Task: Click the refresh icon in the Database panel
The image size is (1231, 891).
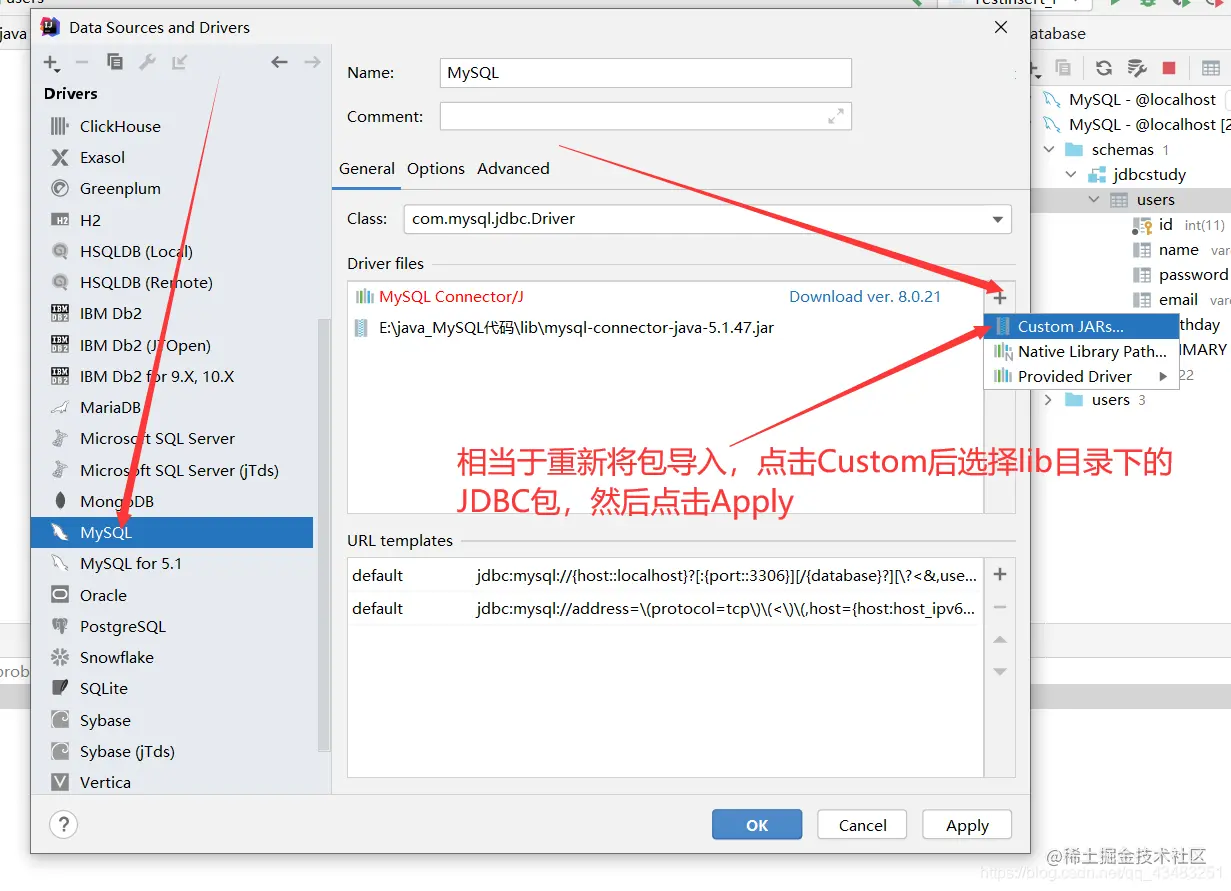Action: 1104,68
